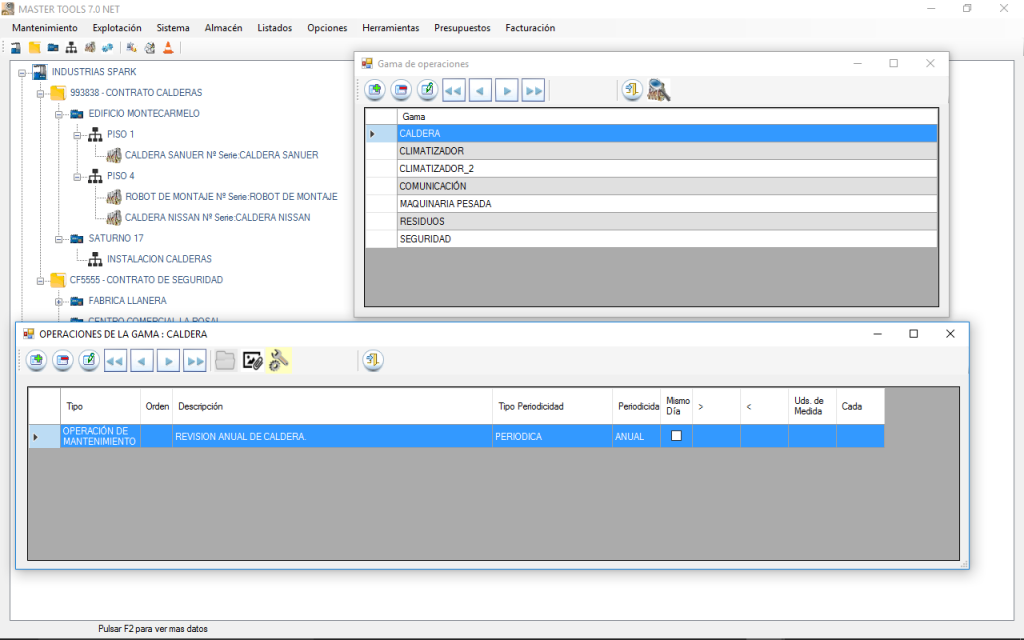The image size is (1024, 640).
Task: Collapse the INDUSTRIAS SPARK tree node
Action: click(x=23, y=72)
